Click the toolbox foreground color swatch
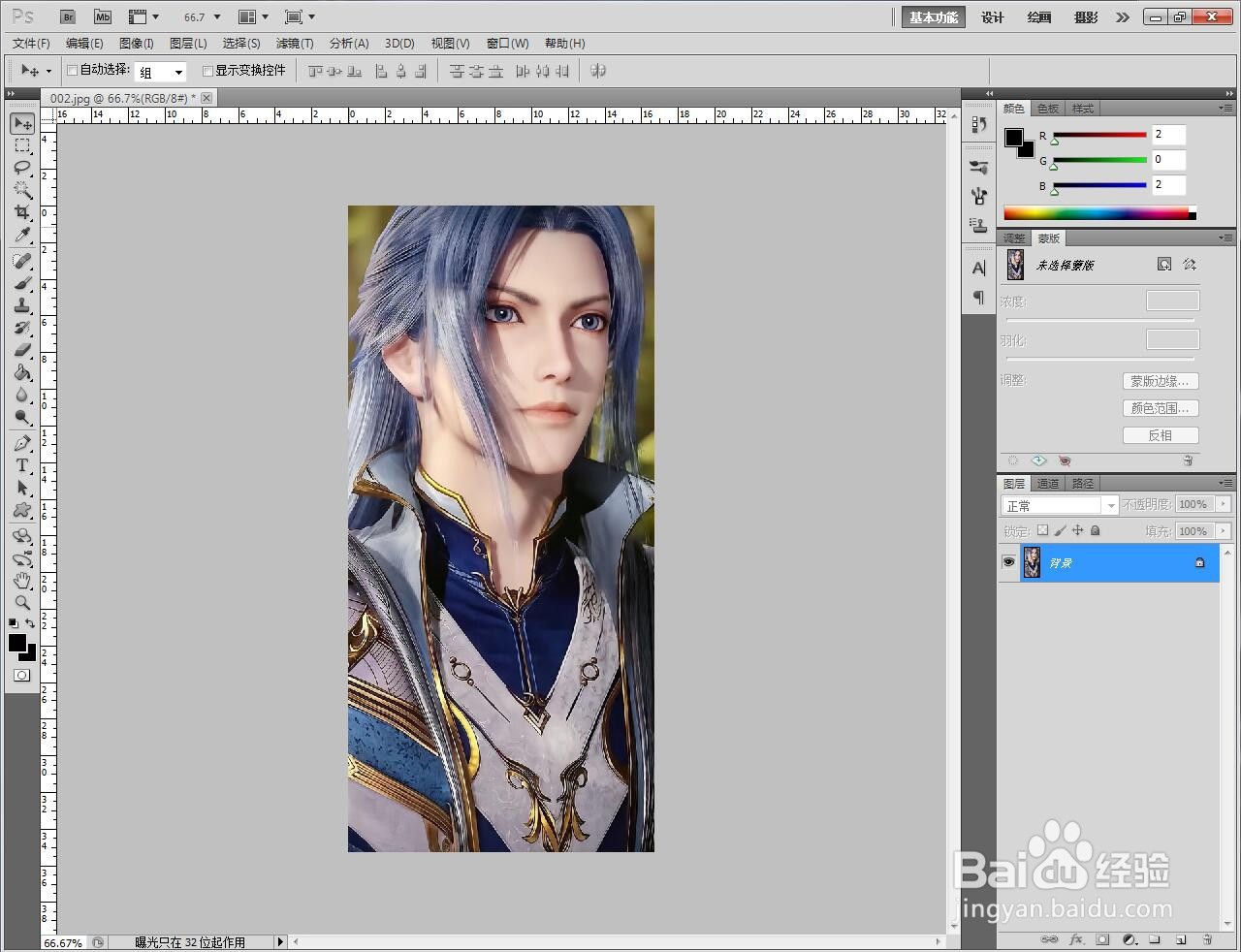 point(17,643)
